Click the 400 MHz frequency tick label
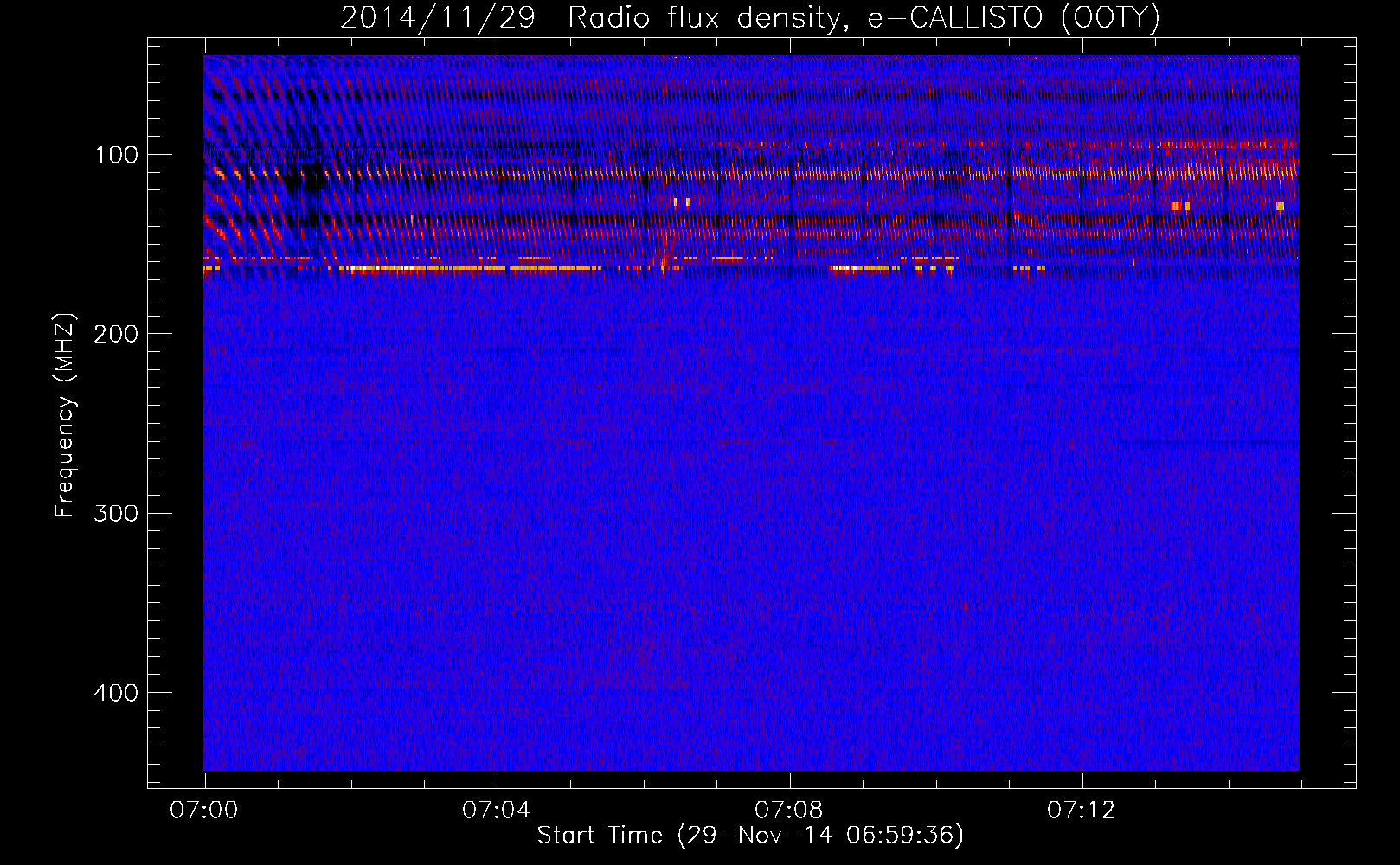This screenshot has height=865, width=1400. pyautogui.click(x=115, y=693)
